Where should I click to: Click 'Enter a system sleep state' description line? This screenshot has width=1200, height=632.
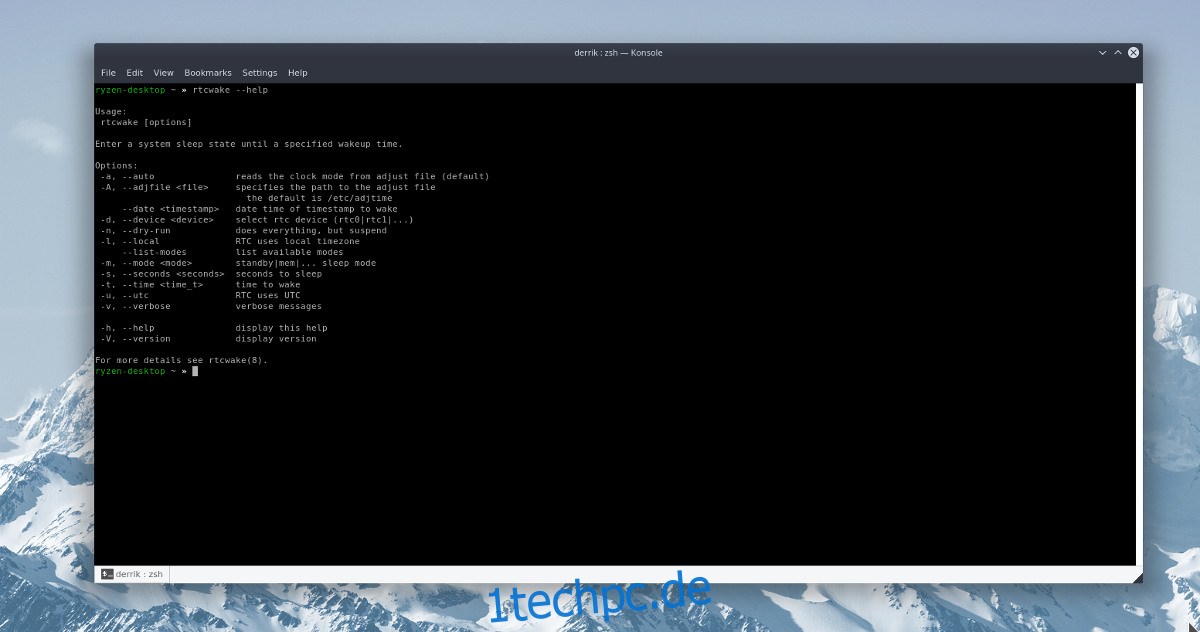[249, 144]
